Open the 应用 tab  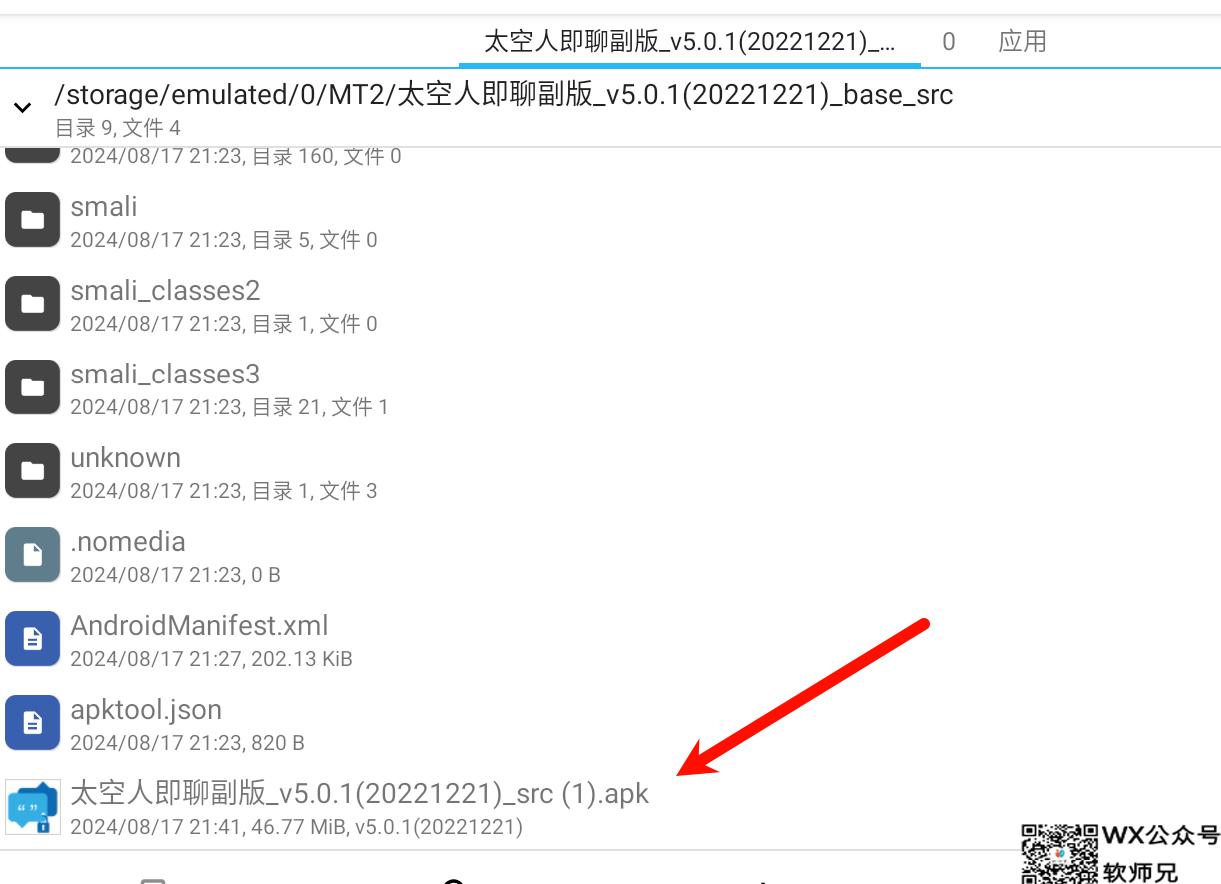(1022, 41)
